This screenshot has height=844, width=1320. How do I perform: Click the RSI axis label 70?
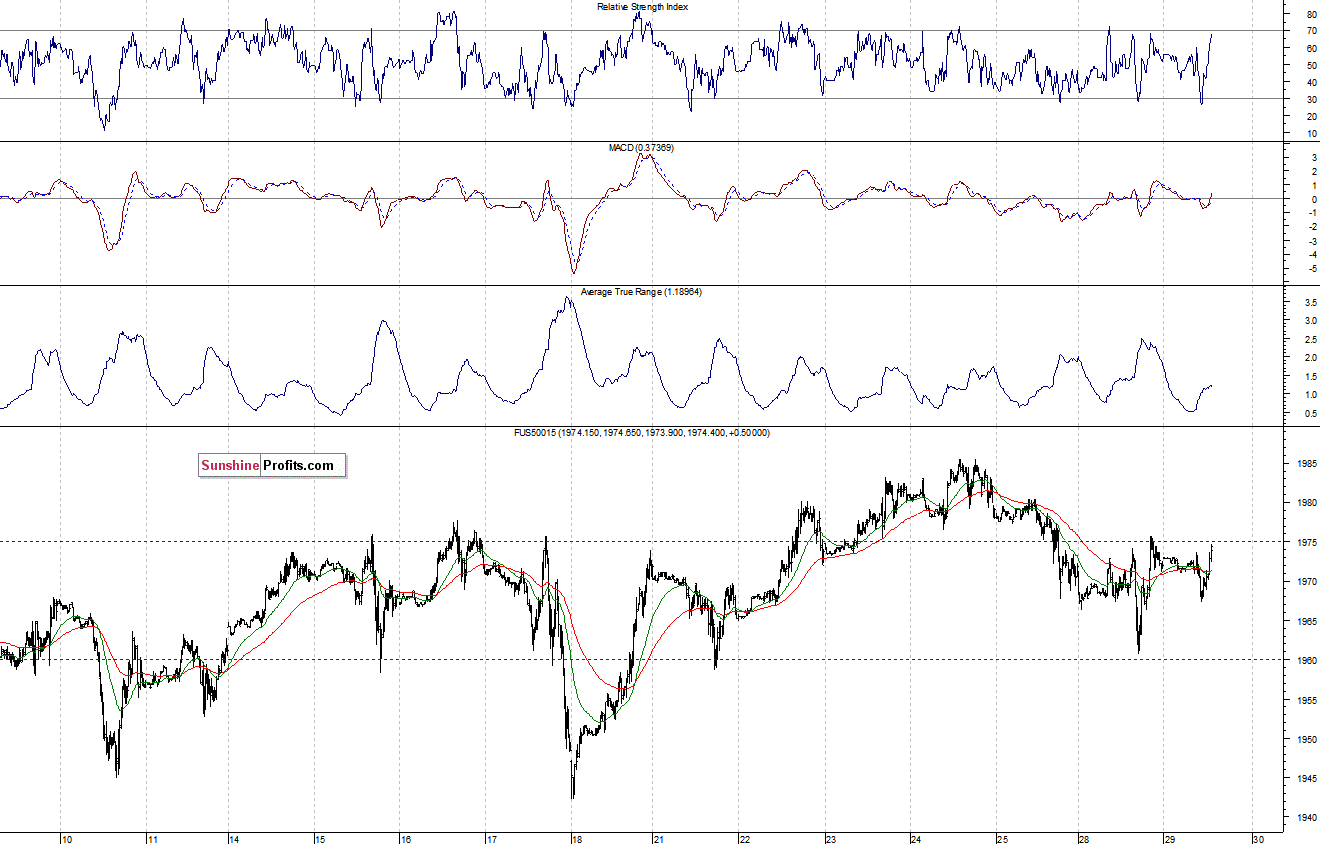(x=1311, y=32)
